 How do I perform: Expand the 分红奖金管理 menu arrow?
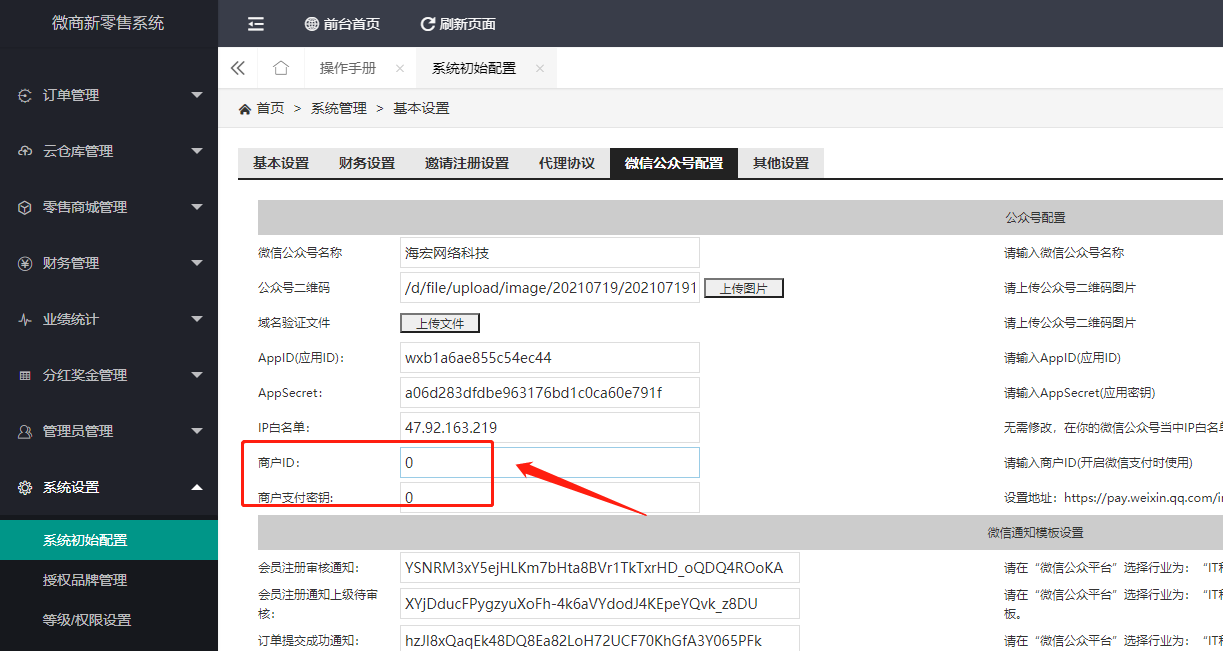pos(197,375)
